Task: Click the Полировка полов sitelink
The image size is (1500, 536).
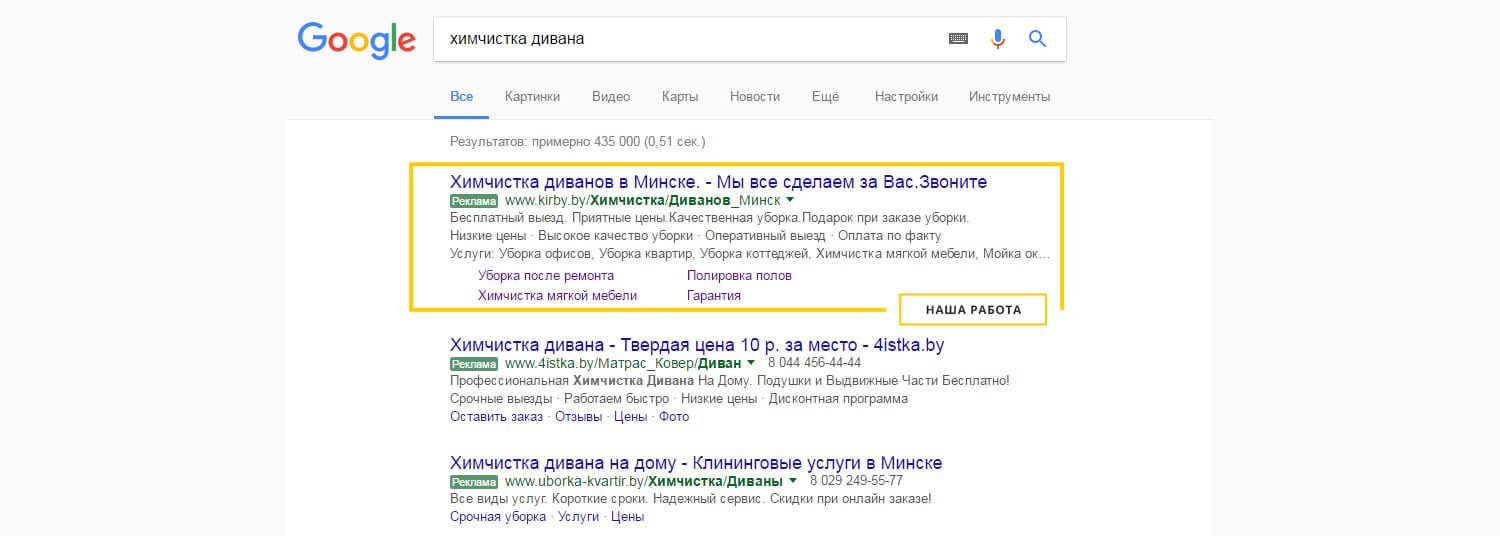Action: coord(739,275)
